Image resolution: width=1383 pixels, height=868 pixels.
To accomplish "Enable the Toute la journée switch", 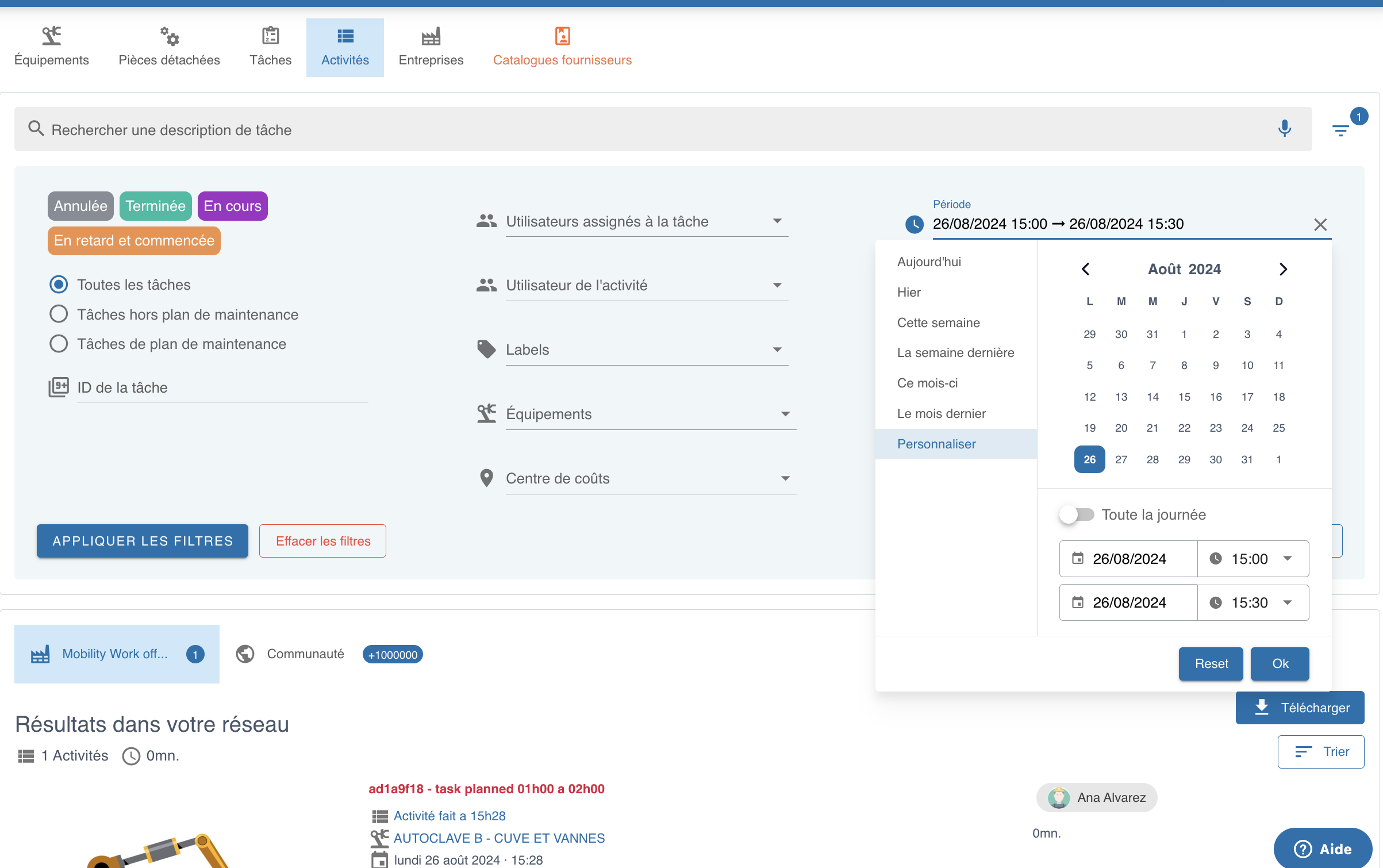I will (x=1077, y=514).
